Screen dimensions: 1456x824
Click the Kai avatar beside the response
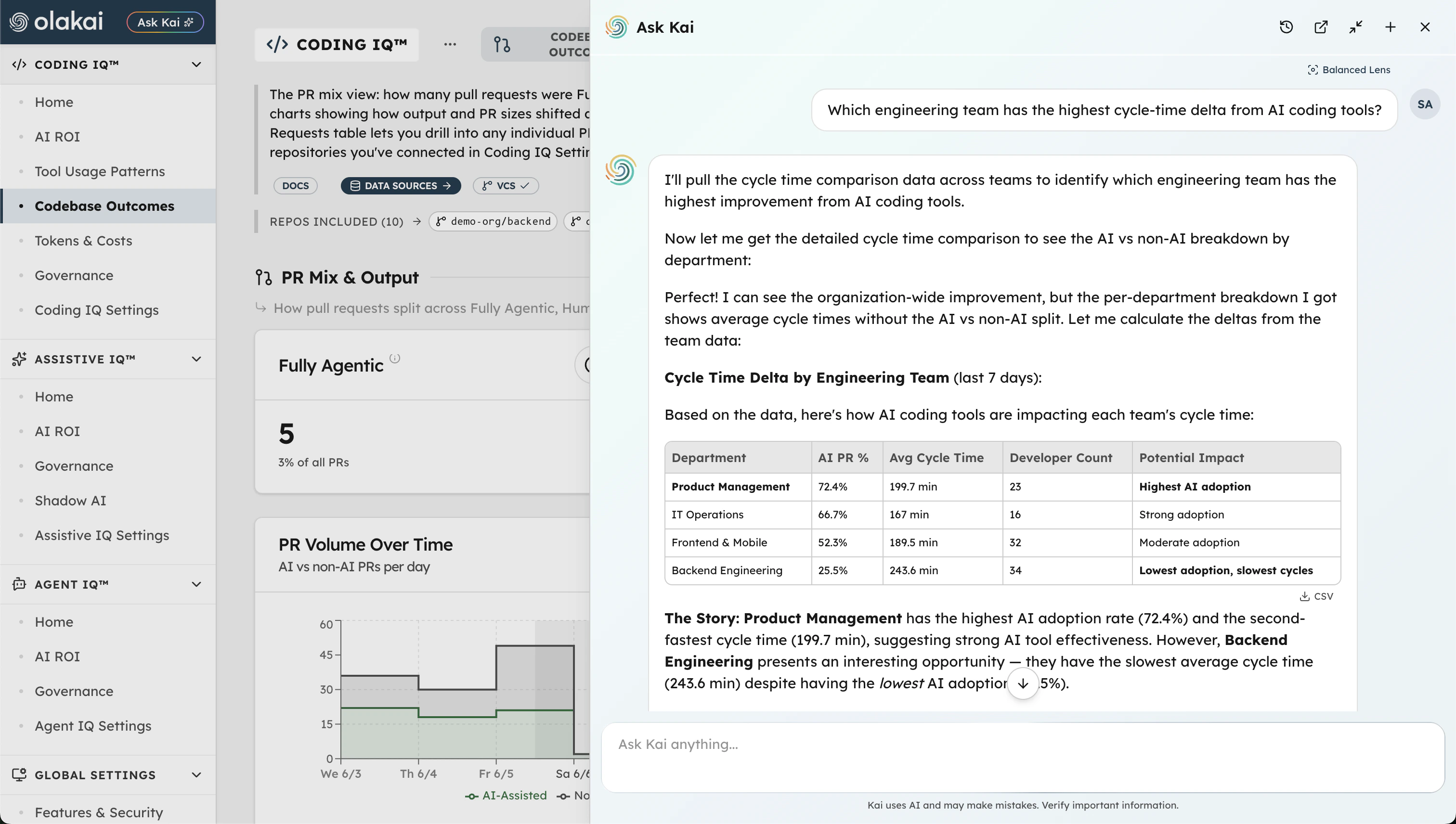coord(621,170)
